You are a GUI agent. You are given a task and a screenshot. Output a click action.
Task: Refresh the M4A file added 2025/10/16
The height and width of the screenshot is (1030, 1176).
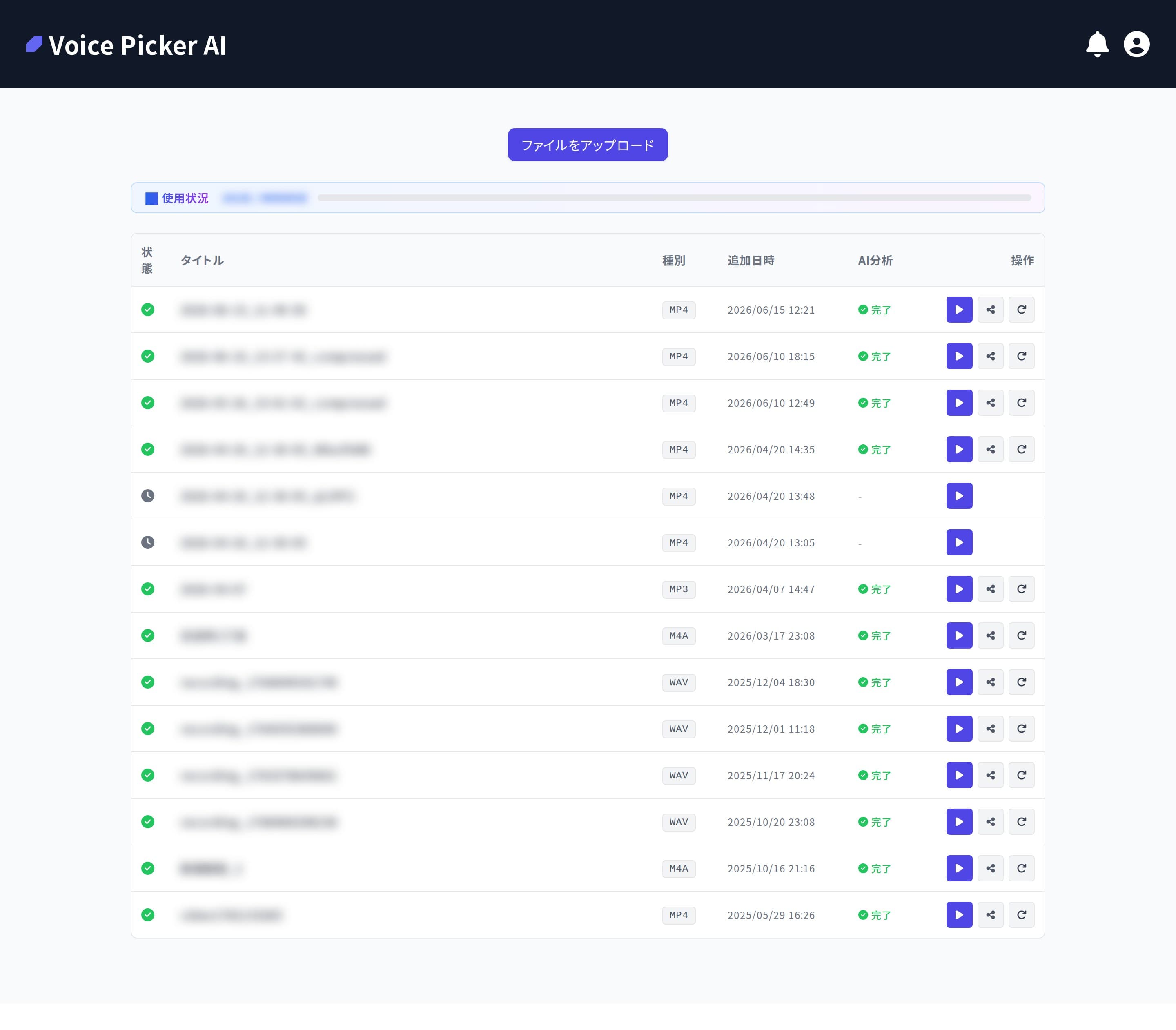tap(1021, 869)
